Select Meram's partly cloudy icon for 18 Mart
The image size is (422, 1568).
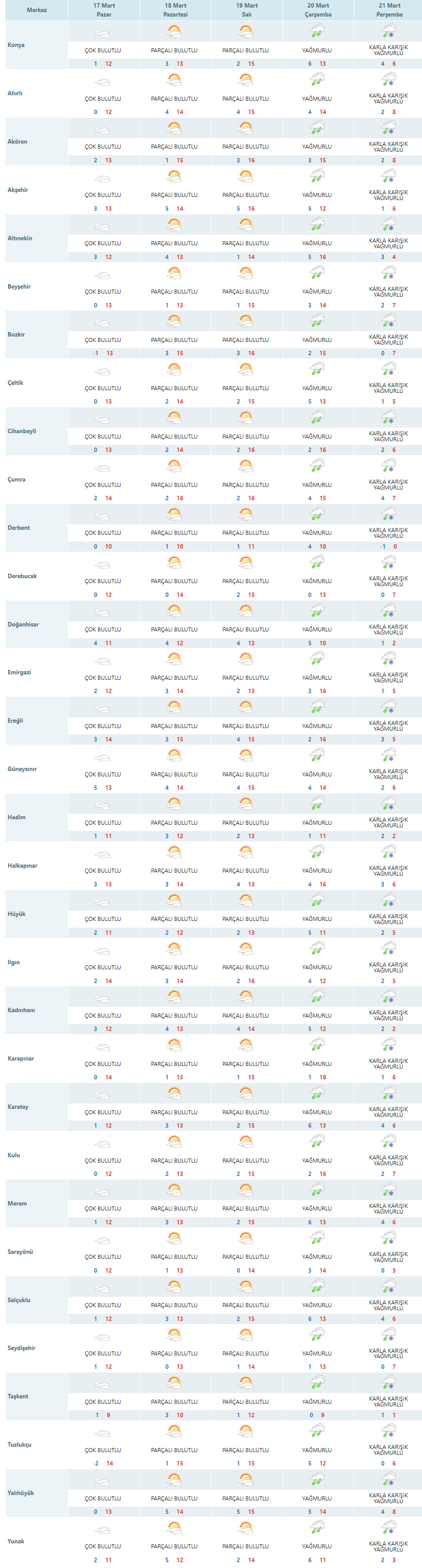(174, 1189)
